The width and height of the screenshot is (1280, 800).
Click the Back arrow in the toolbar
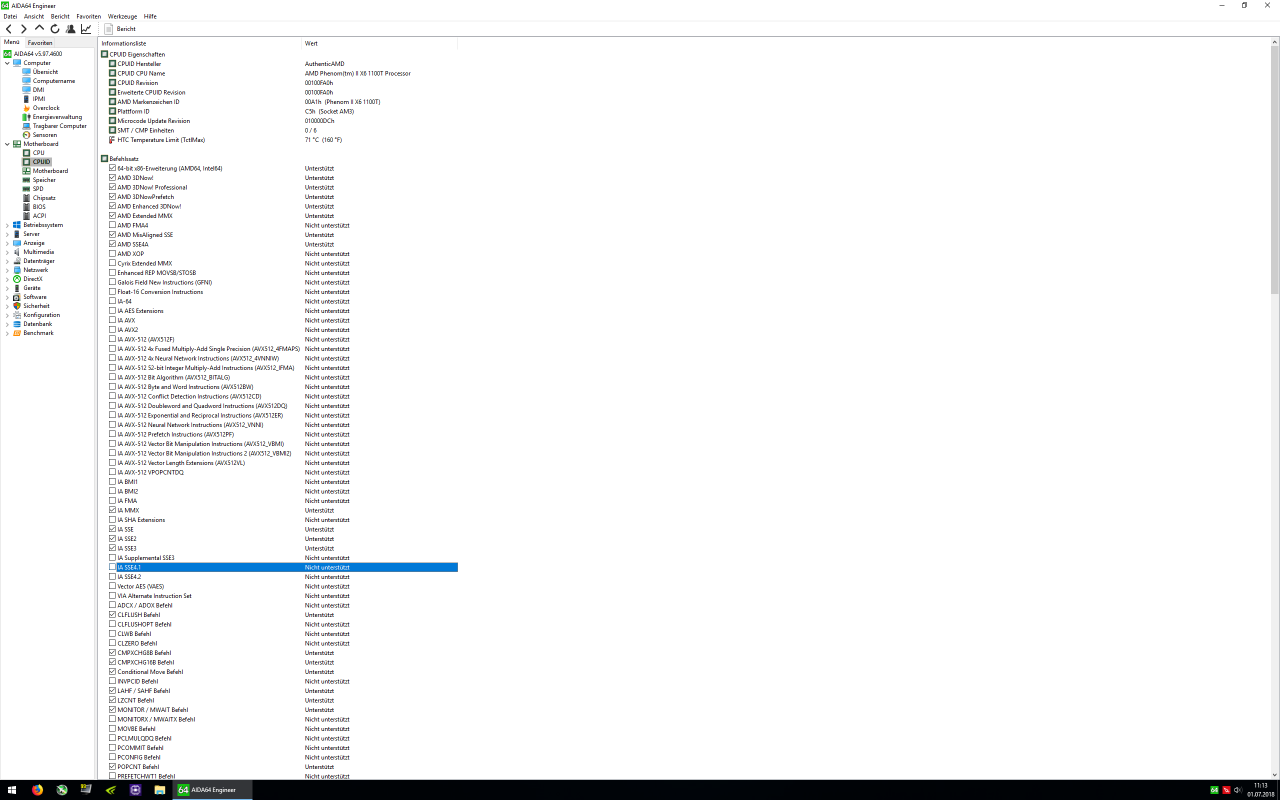9,29
